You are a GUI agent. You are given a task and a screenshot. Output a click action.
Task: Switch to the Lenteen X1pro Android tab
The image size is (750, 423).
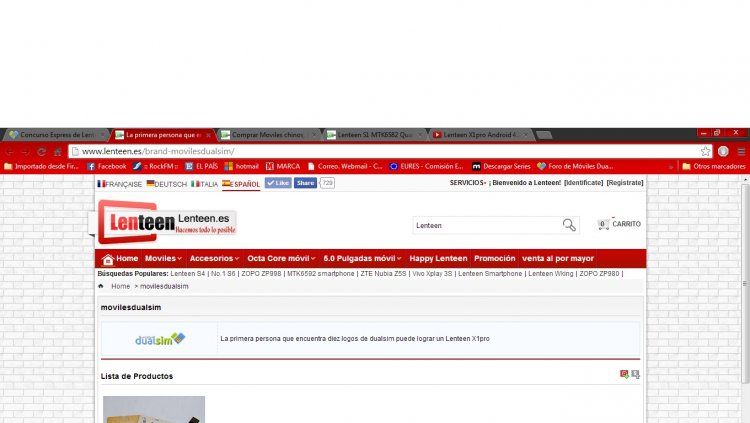[x=480, y=135]
